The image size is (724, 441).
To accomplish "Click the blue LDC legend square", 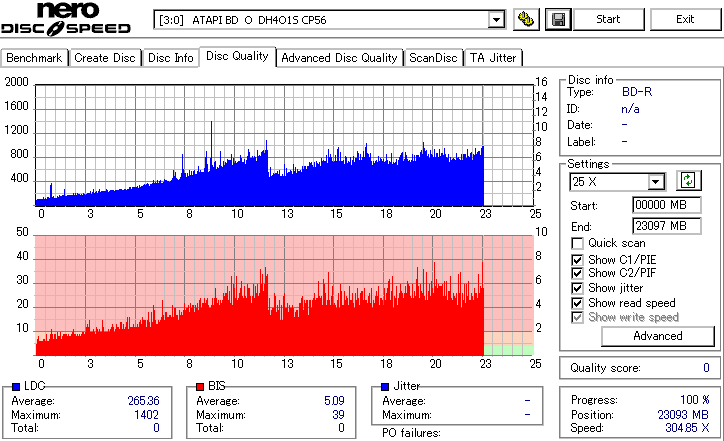I will [16, 387].
